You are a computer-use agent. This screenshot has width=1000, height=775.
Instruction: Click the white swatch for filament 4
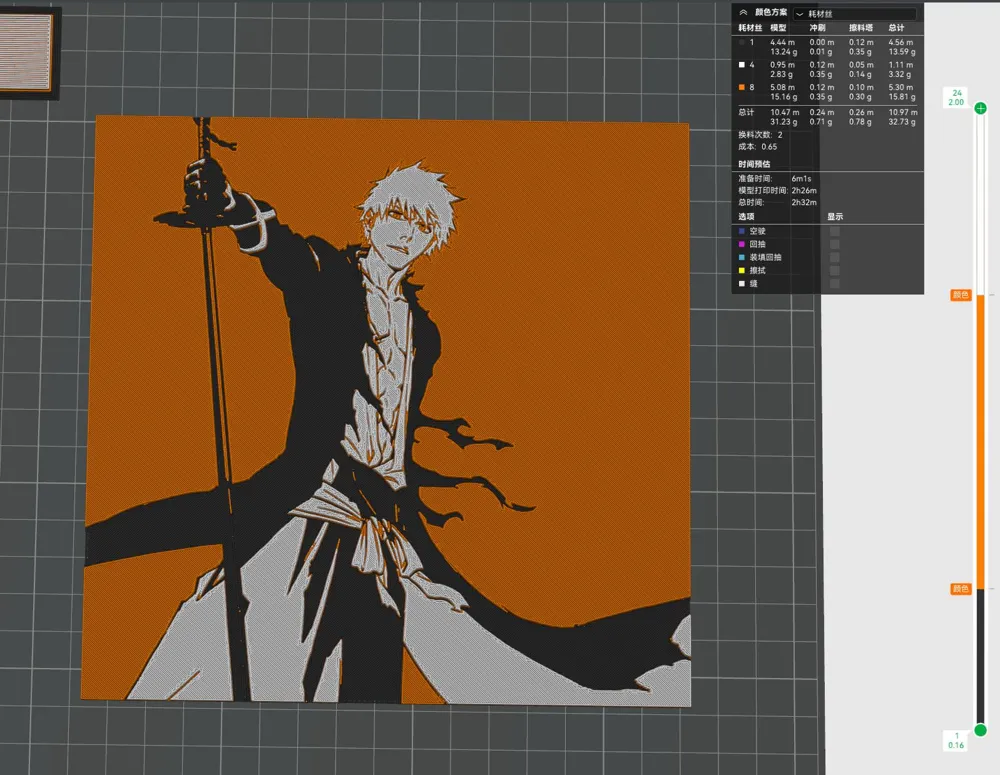point(742,65)
